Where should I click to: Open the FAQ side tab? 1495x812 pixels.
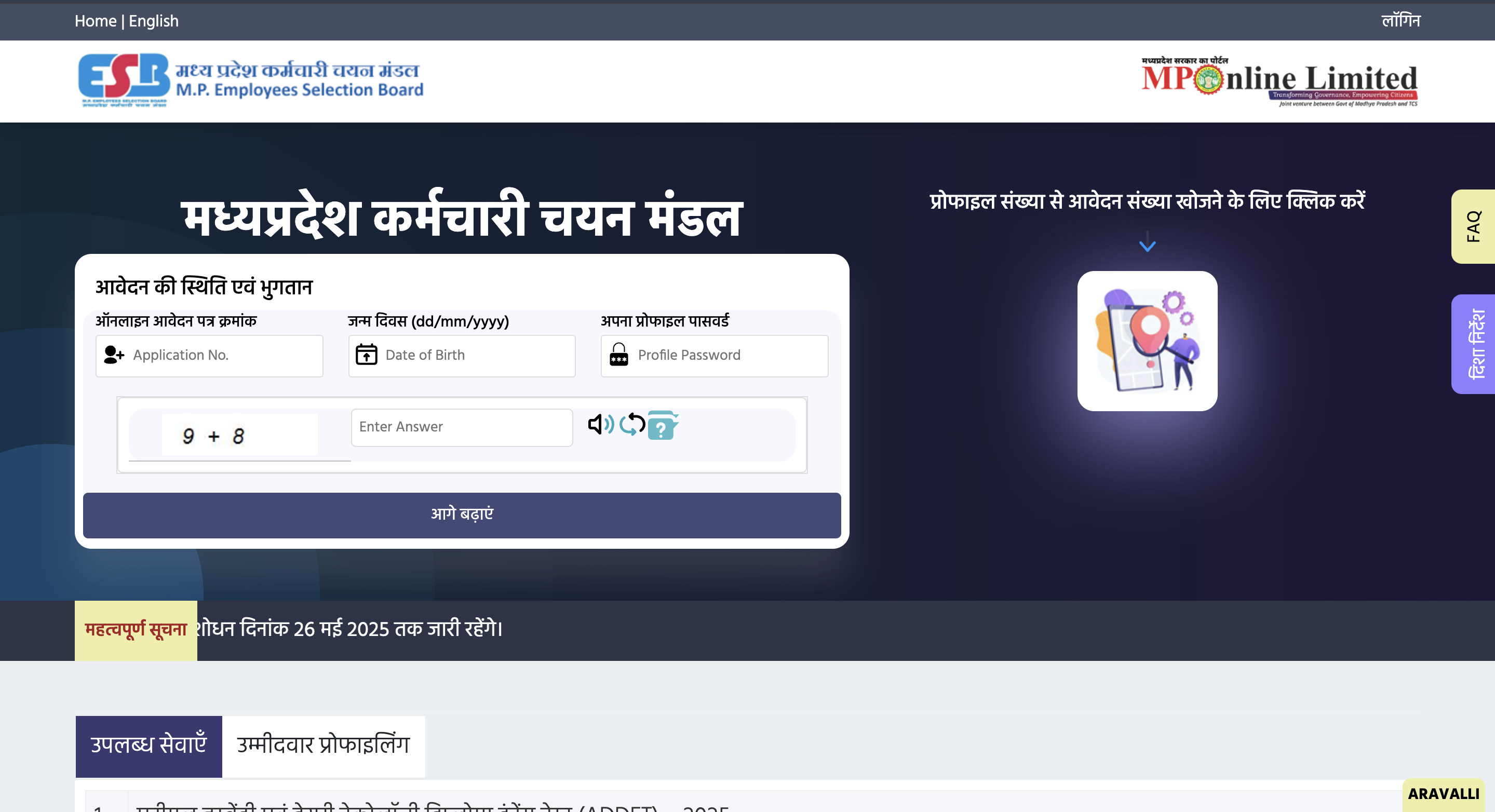pos(1472,226)
